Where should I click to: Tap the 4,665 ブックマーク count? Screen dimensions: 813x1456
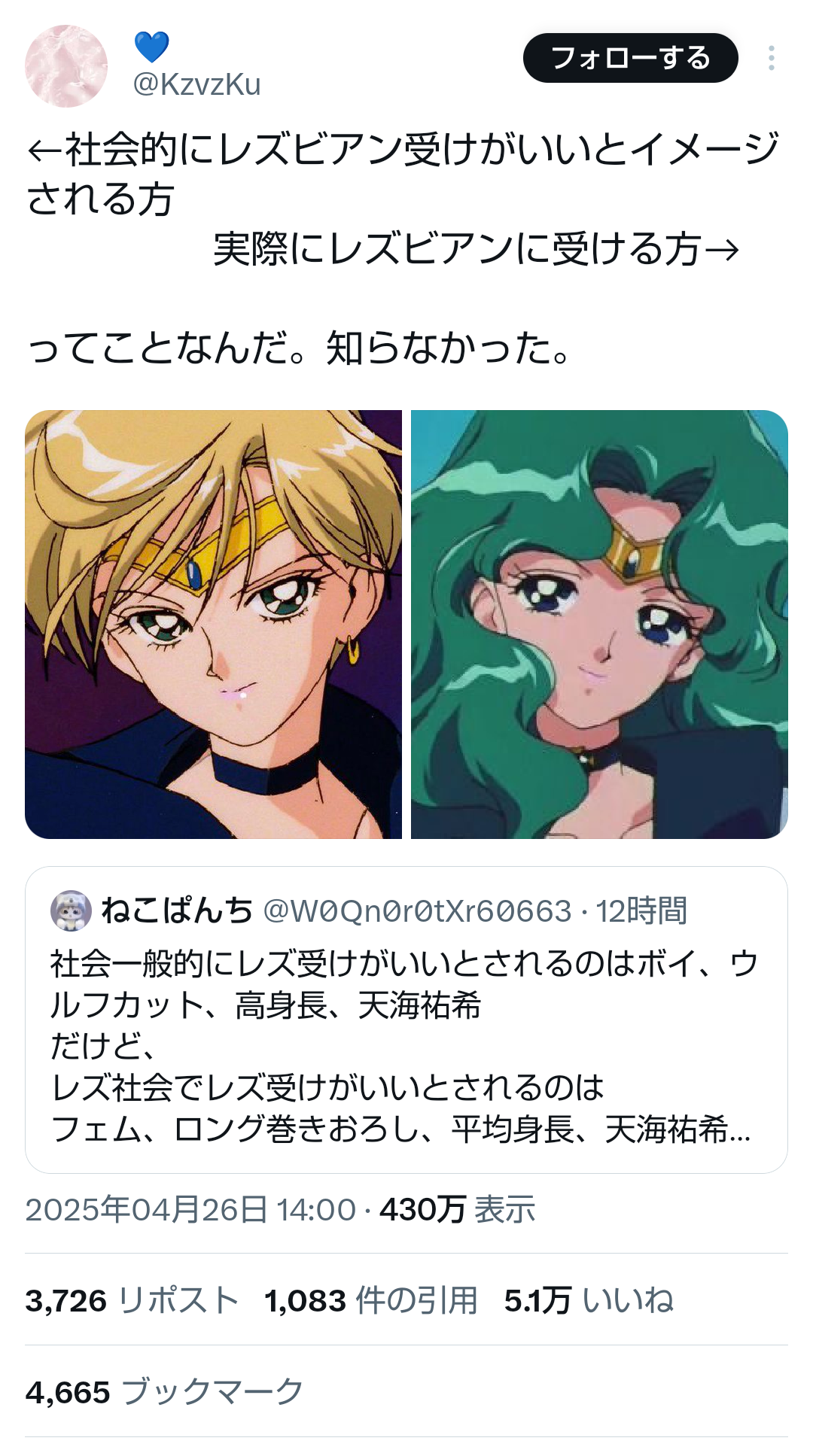click(x=164, y=1392)
